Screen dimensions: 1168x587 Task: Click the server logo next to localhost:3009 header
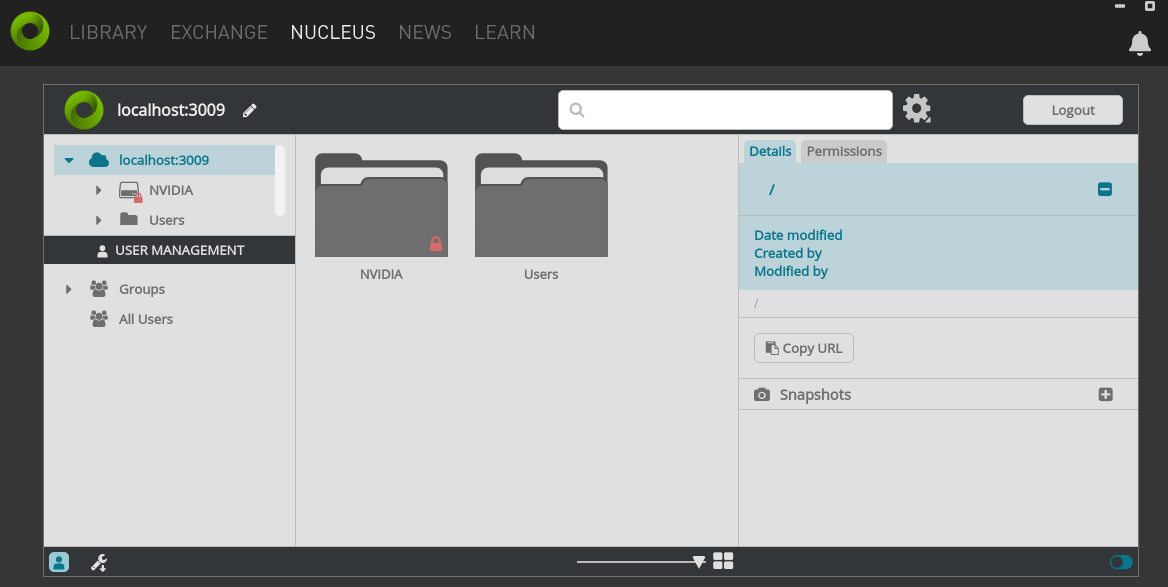(84, 110)
